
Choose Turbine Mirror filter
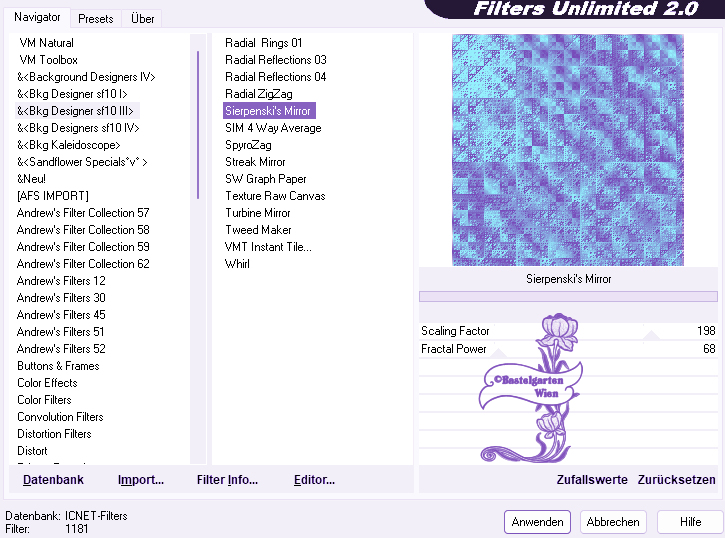coord(258,213)
